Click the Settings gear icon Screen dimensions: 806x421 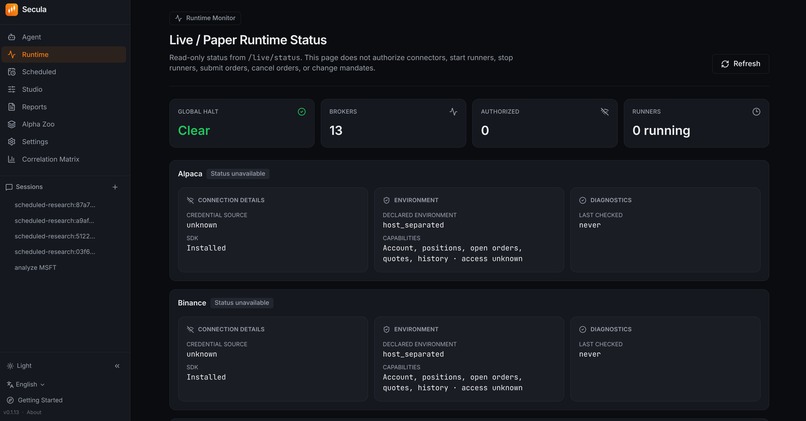pyautogui.click(x=11, y=142)
